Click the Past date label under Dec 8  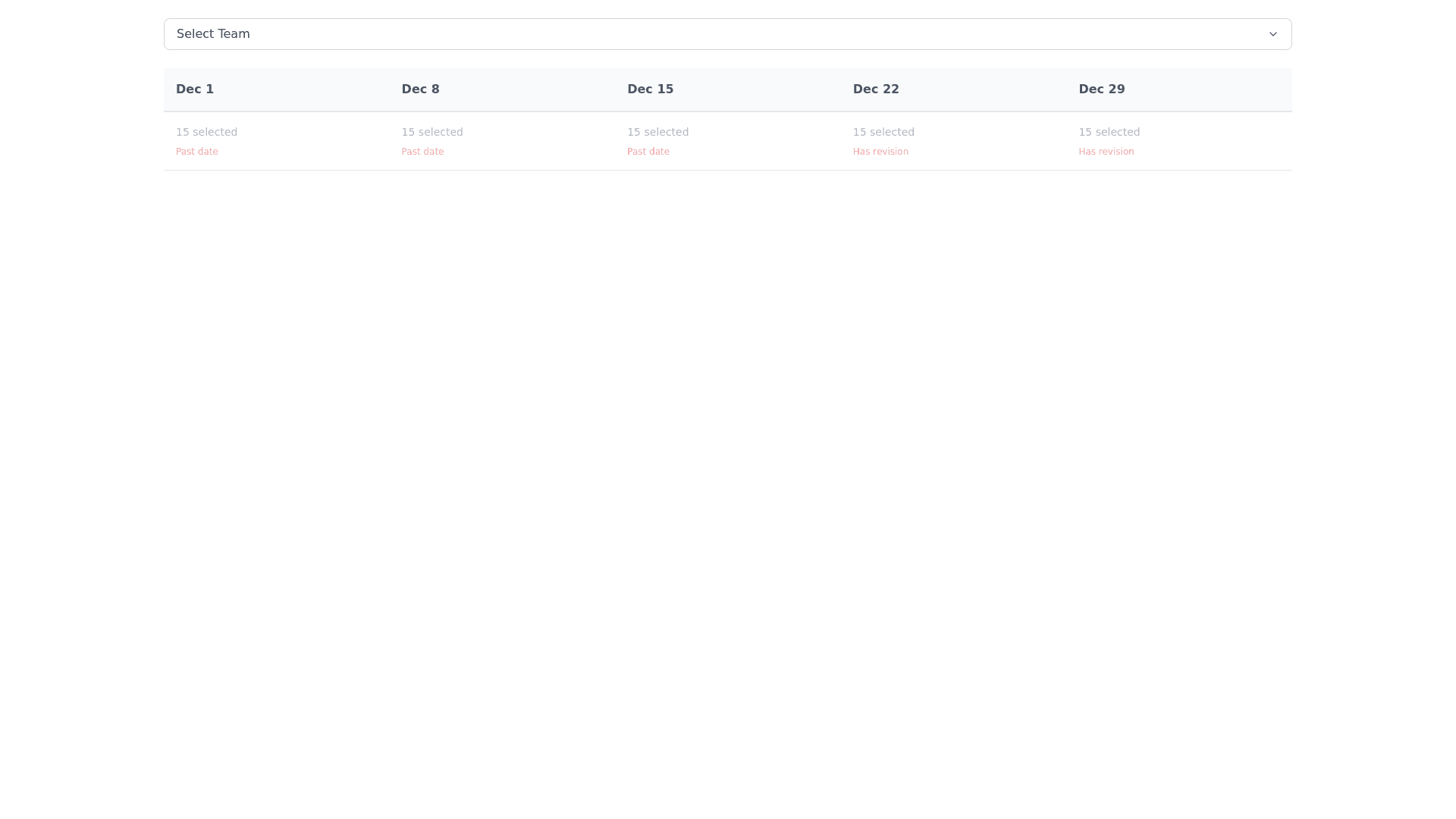click(x=422, y=152)
